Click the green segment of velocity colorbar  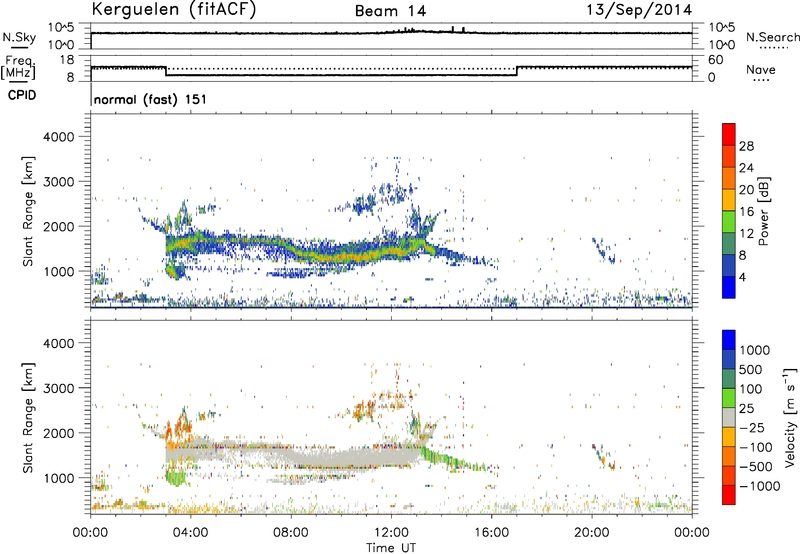coord(729,398)
